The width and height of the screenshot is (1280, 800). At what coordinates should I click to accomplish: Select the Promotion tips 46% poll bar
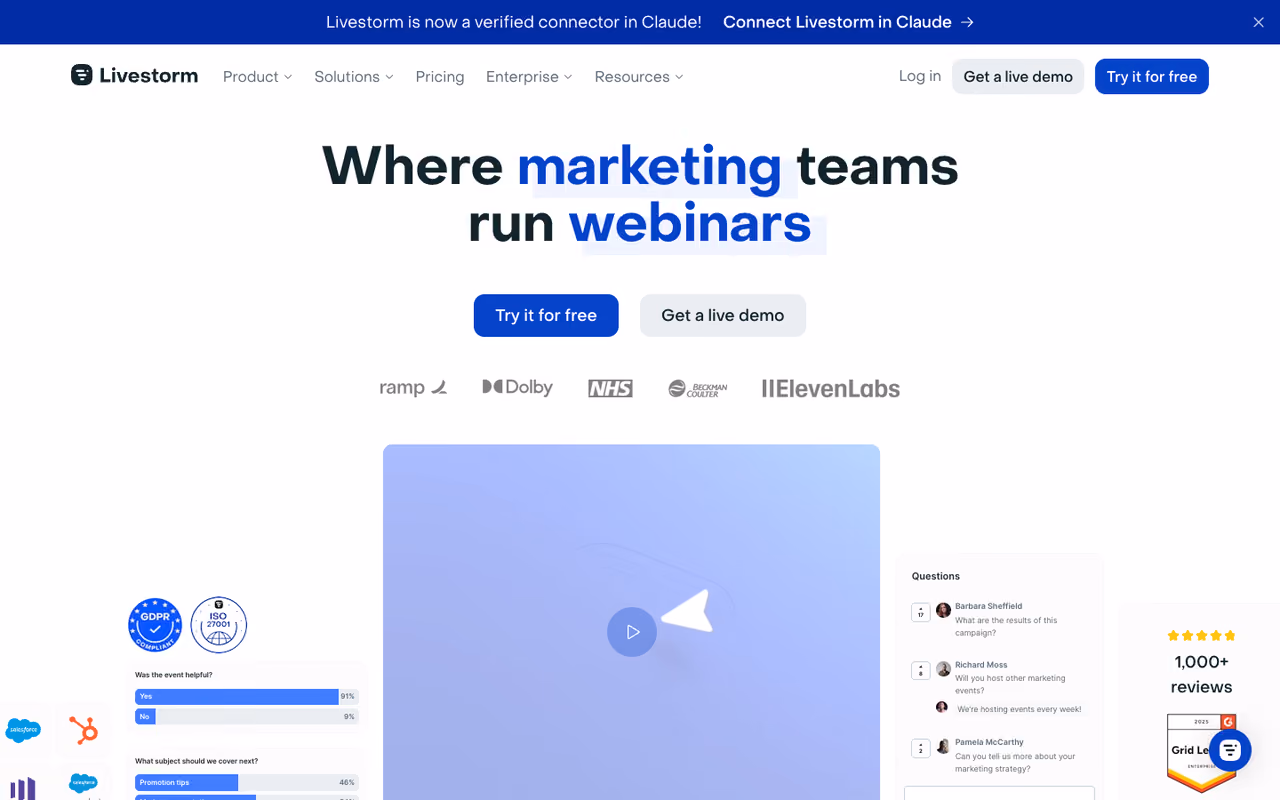coord(246,782)
